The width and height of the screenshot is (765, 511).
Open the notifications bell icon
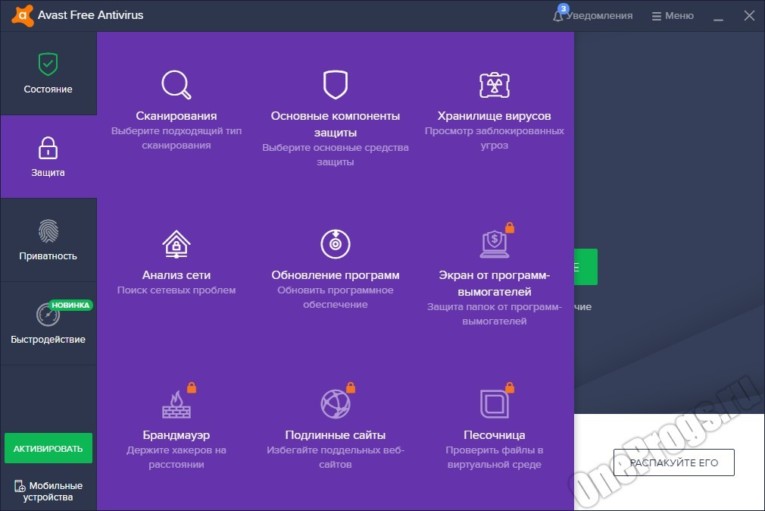point(558,16)
